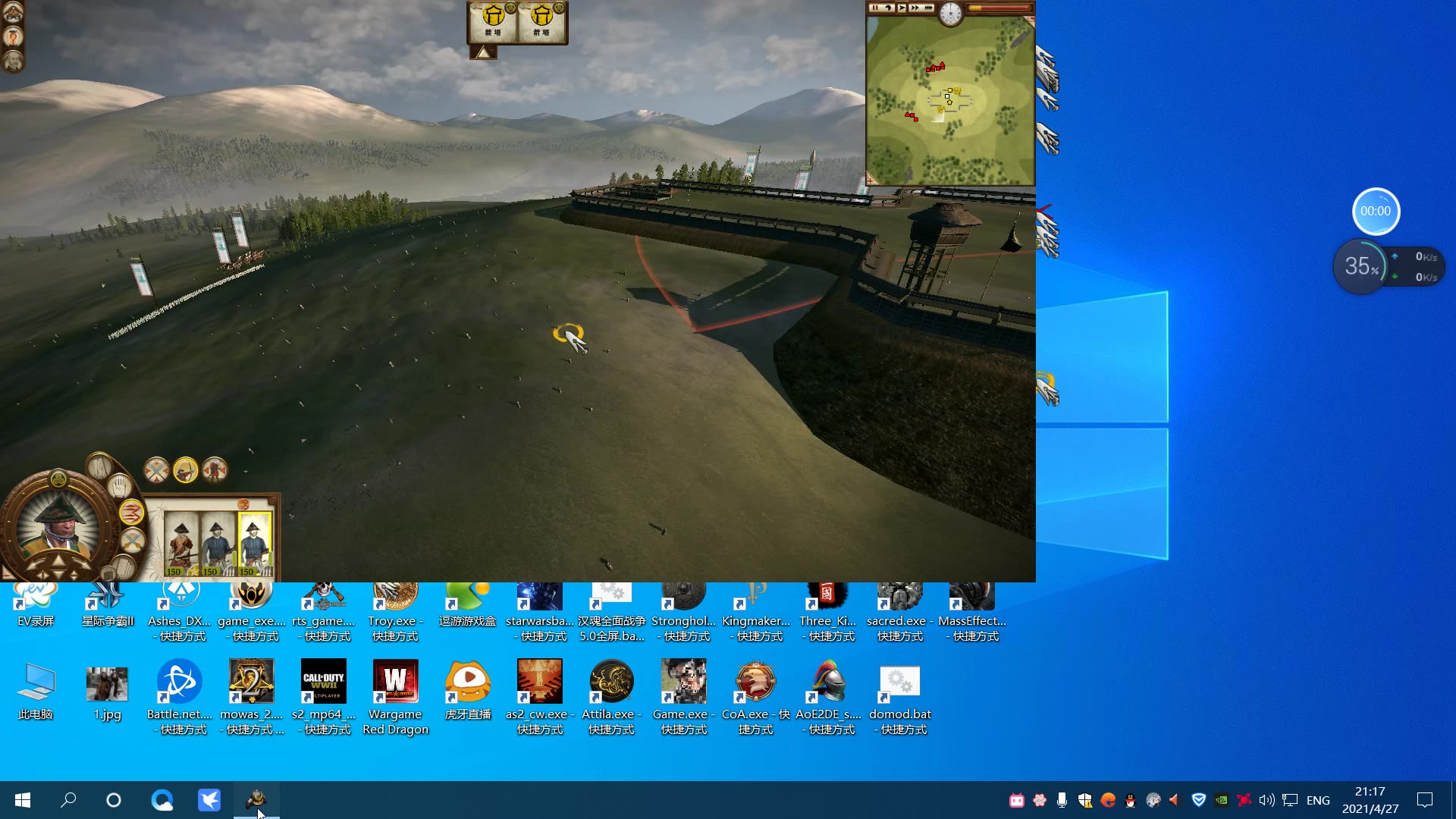Click the third top-left round menu icon
This screenshot has width=1456, height=819.
(13, 61)
